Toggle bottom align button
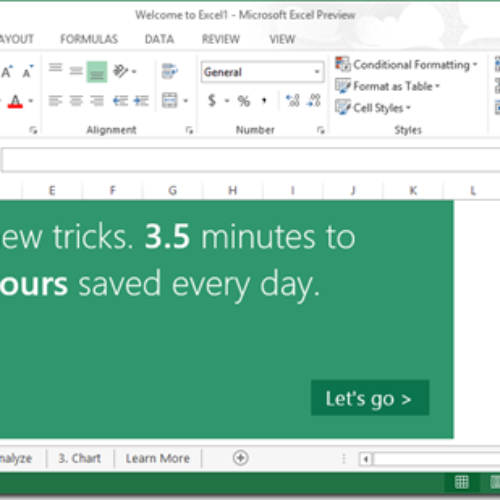The width and height of the screenshot is (500, 500). [97, 71]
